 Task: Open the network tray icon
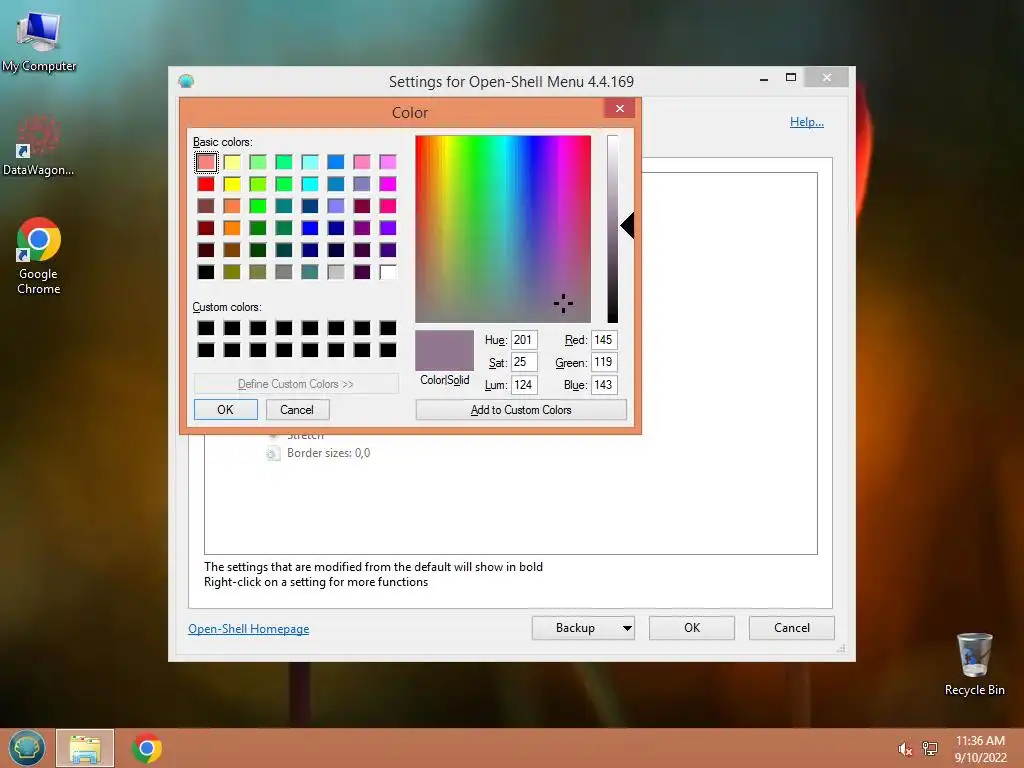pyautogui.click(x=930, y=749)
